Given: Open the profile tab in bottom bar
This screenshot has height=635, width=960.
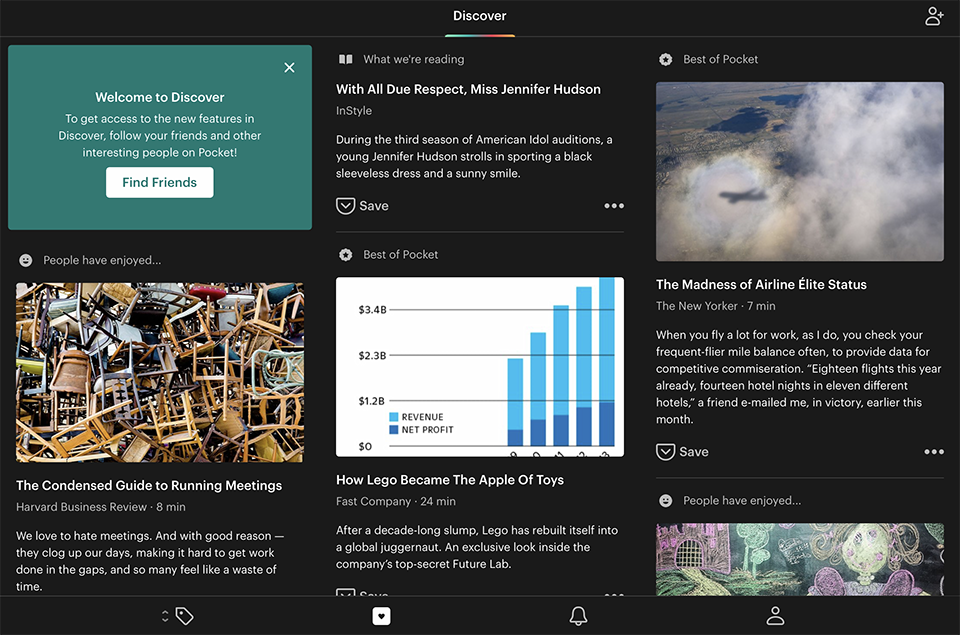Looking at the screenshot, I should coord(775,616).
